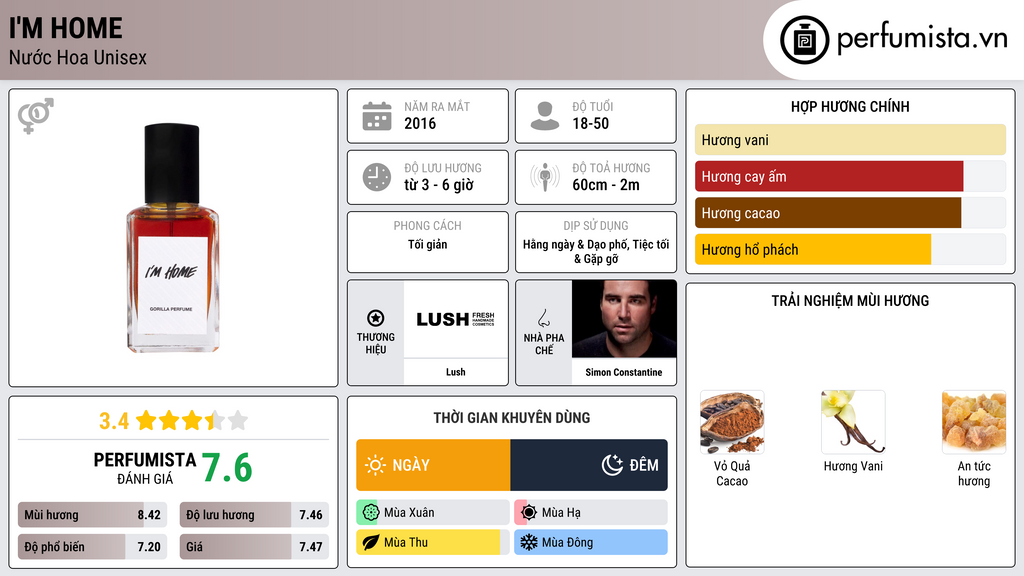
Task: Click the Nước Hoa Unisex subtitle
Action: [78, 58]
